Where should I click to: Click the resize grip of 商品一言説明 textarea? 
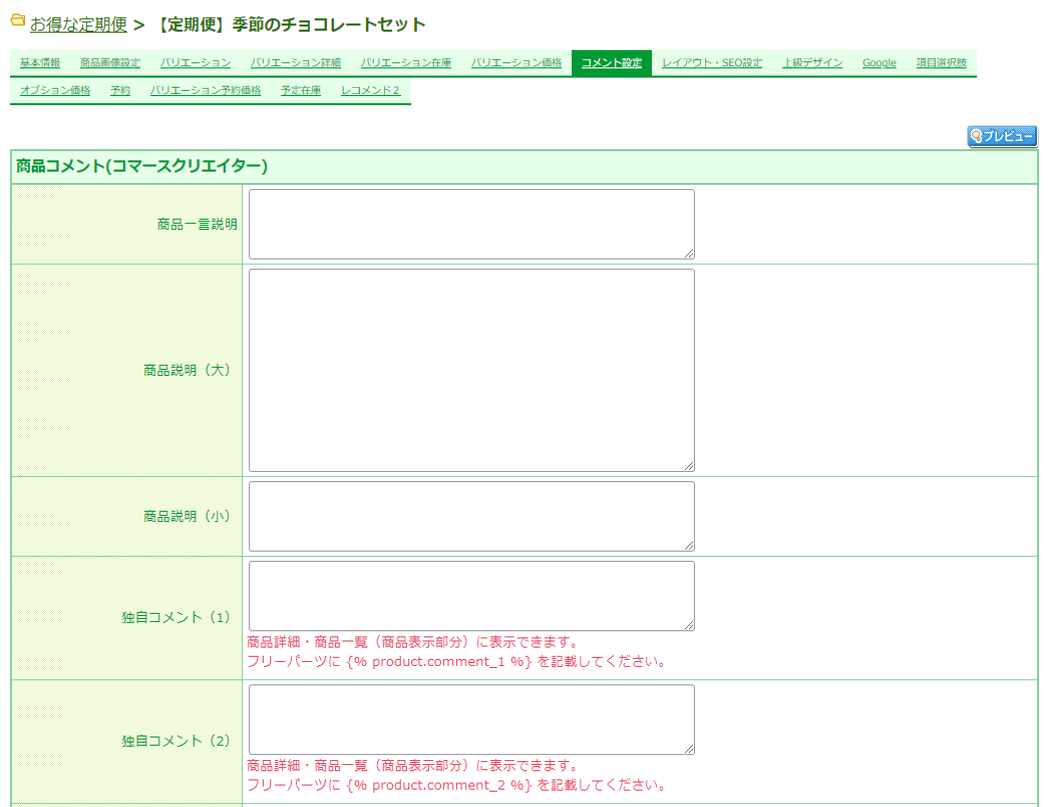[689, 253]
